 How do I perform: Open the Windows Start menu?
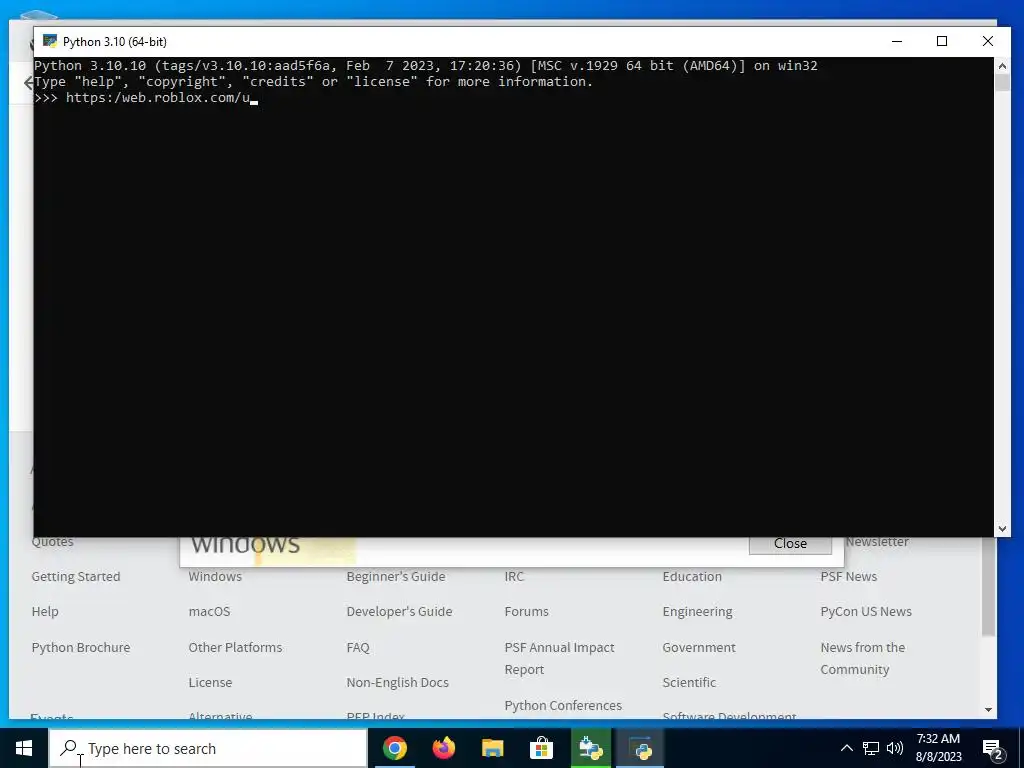pyautogui.click(x=24, y=748)
